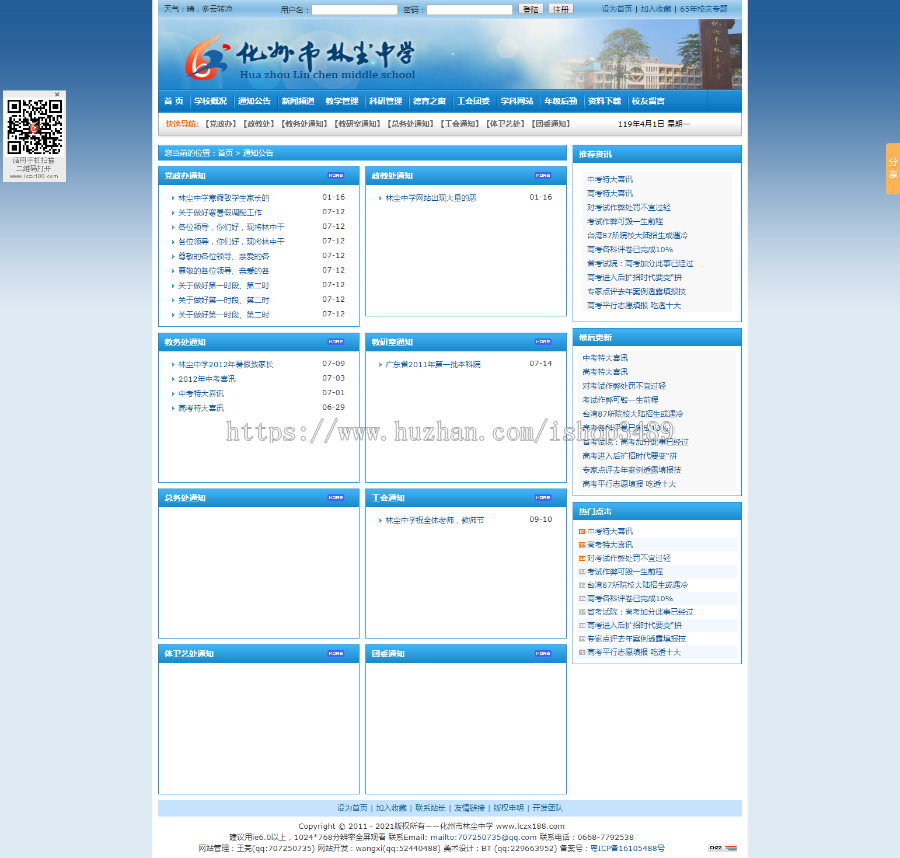Viewport: 900px width, 858px height.
Task: Open notice 林尘中学寒假致学生家长的
Action: pos(223,198)
